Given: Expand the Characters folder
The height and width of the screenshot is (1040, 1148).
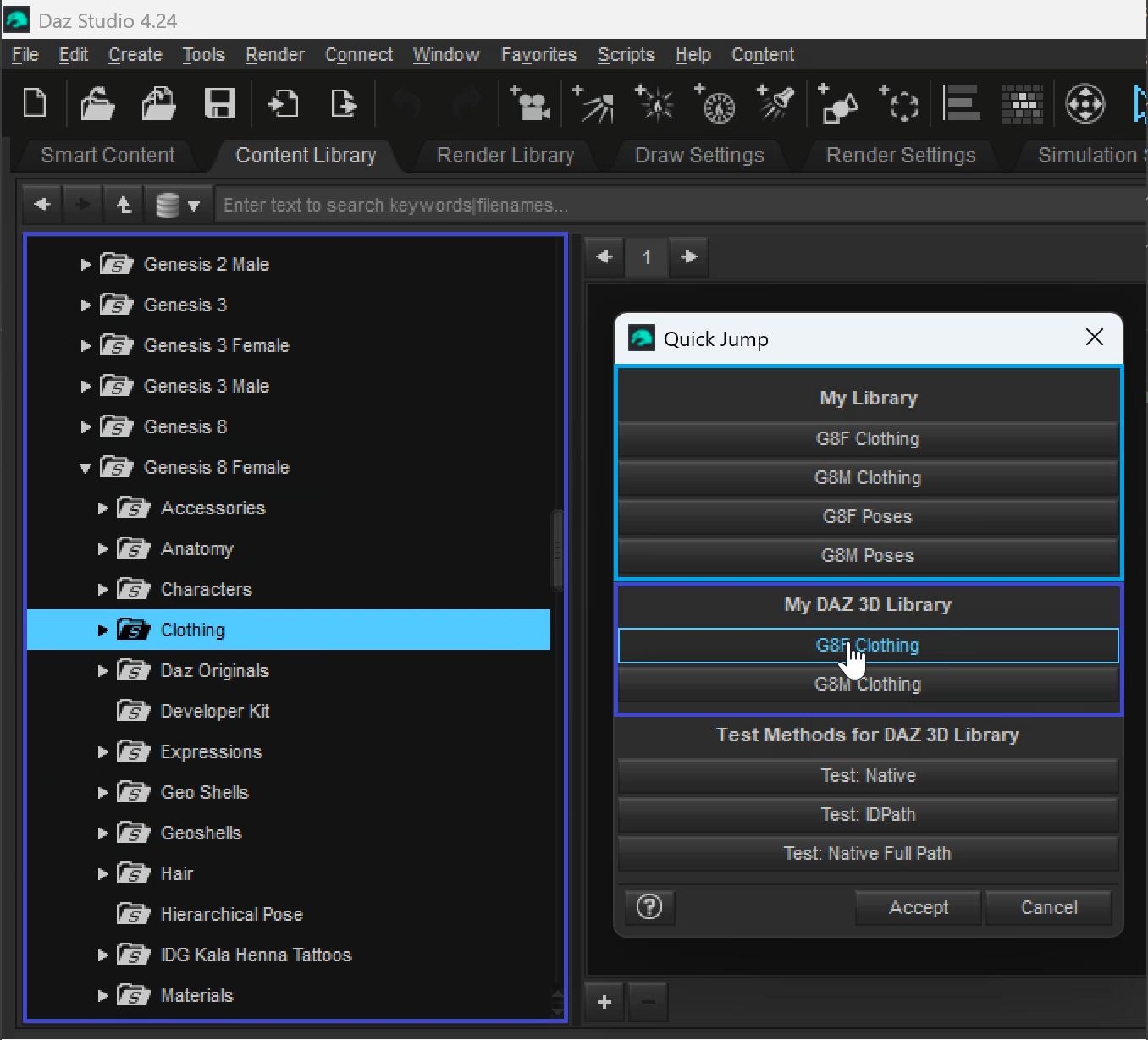Looking at the screenshot, I should click(x=102, y=589).
